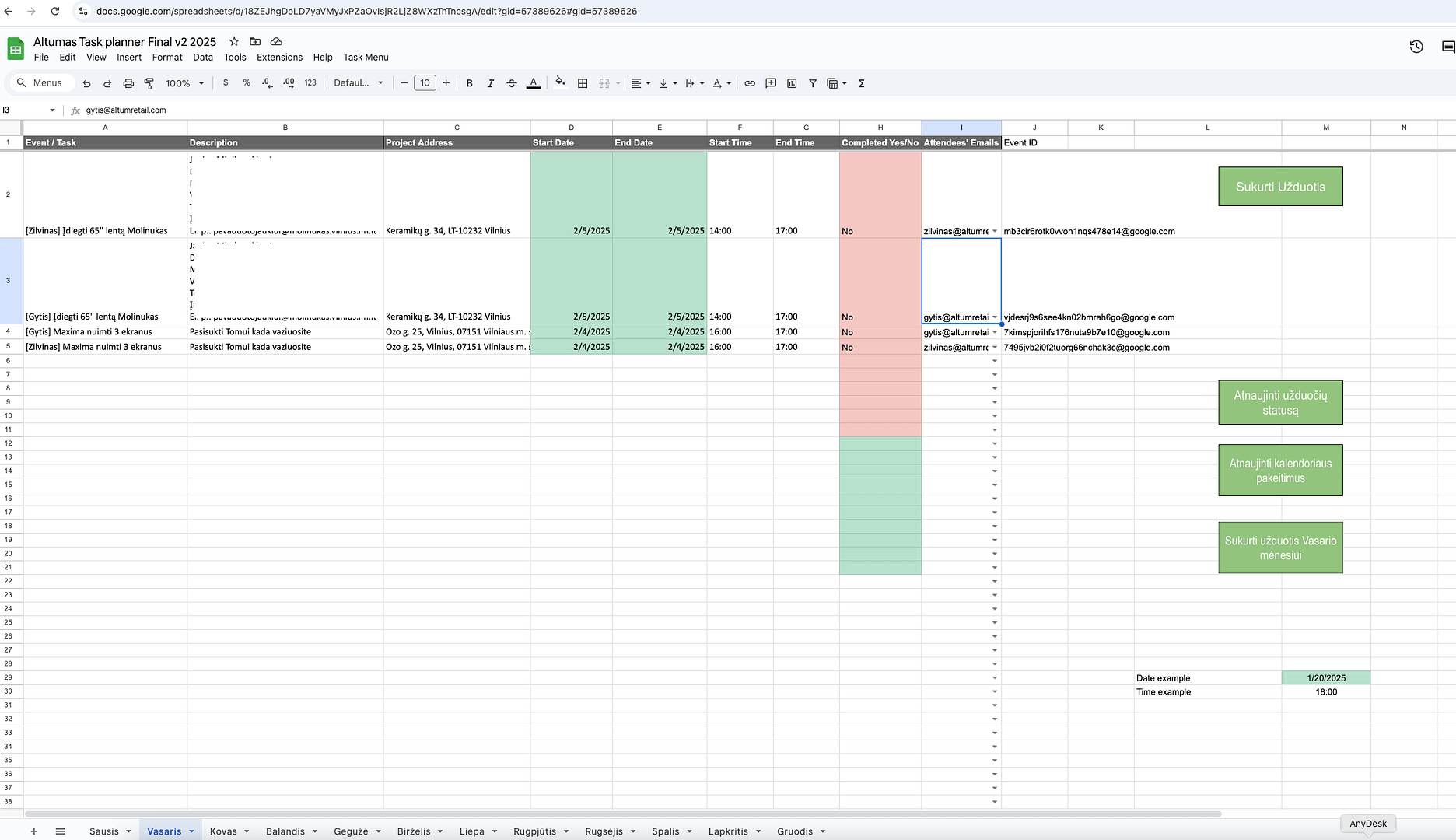1456x840 pixels.
Task: Open the text color selector
Action: click(x=534, y=83)
